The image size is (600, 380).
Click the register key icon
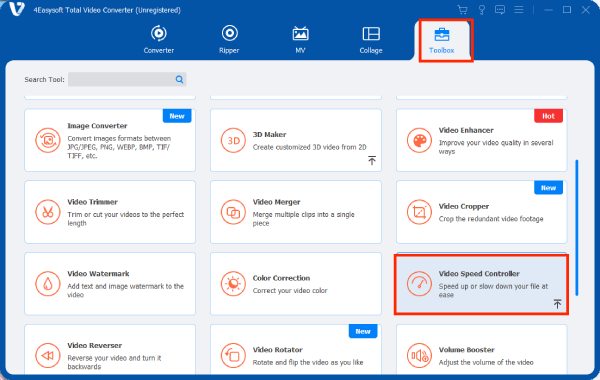pos(482,10)
